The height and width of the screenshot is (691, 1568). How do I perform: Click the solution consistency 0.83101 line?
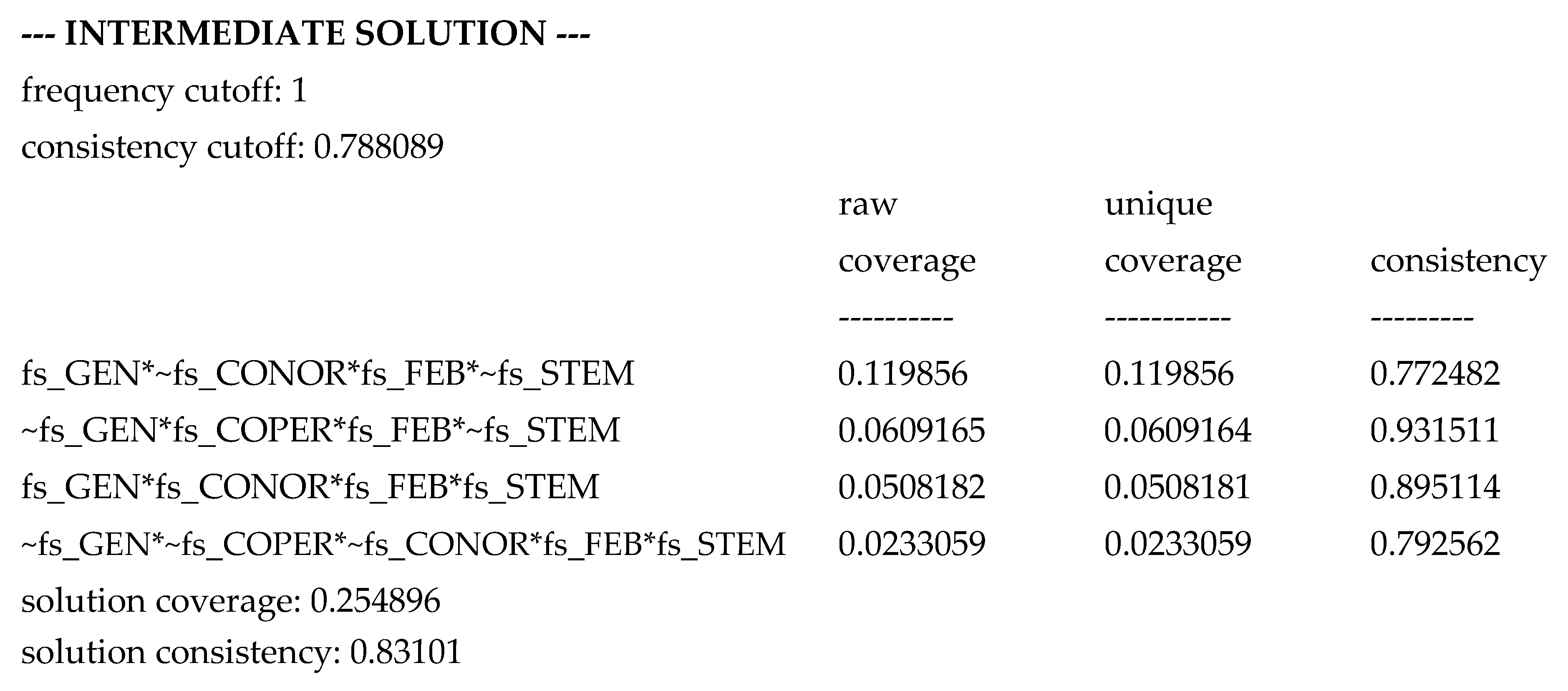(241, 652)
